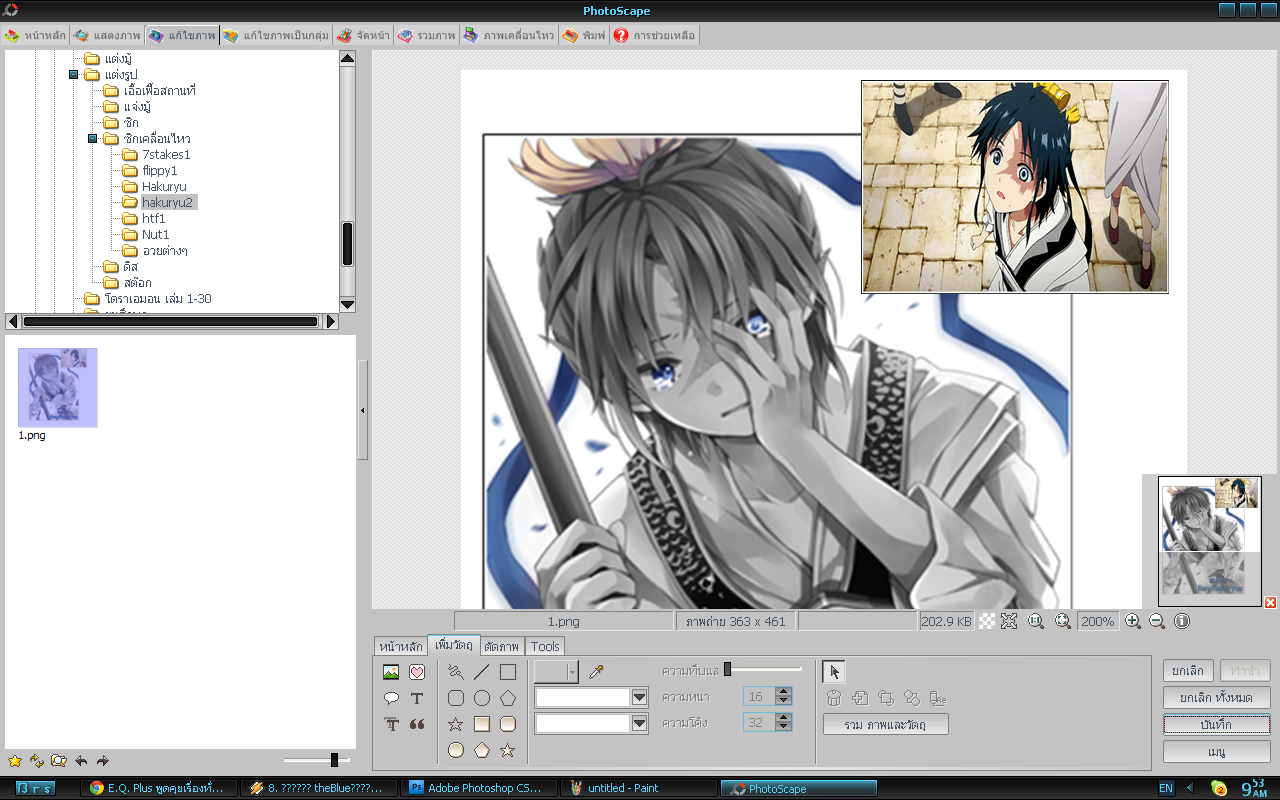Click ยกเลิก ทั้งหมด undo all button
Viewport: 1280px width, 800px height.
[x=1217, y=697]
